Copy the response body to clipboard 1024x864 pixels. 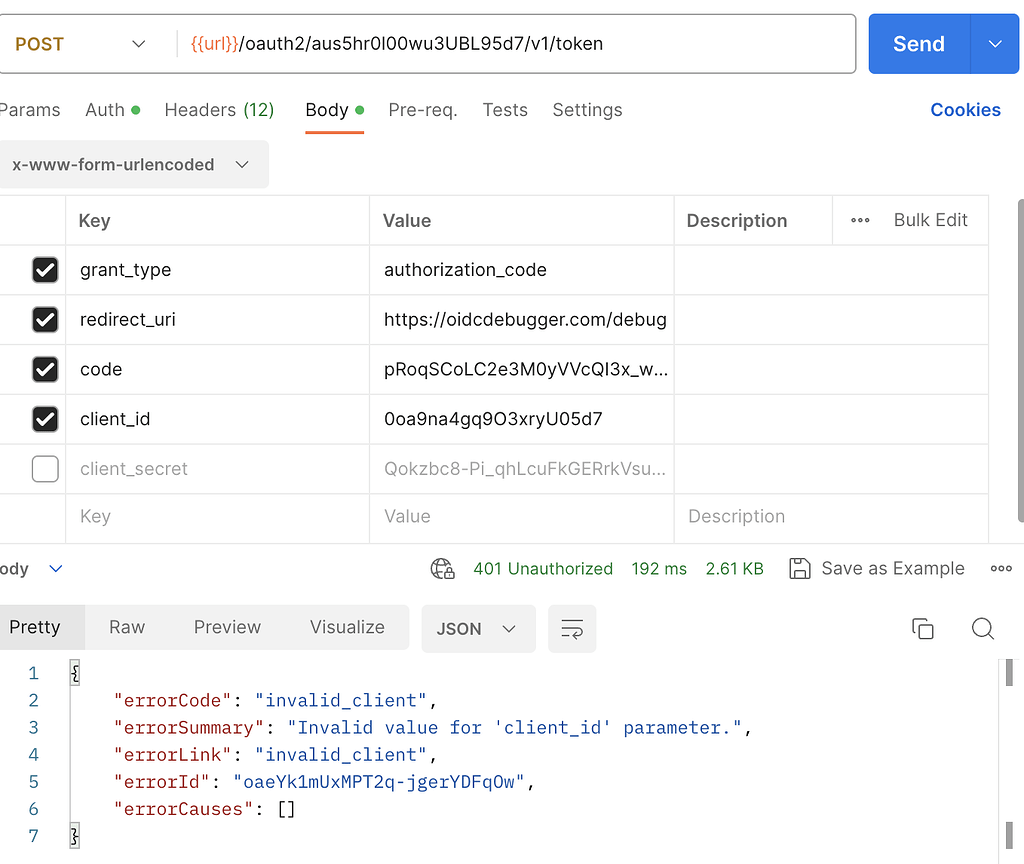(x=922, y=628)
